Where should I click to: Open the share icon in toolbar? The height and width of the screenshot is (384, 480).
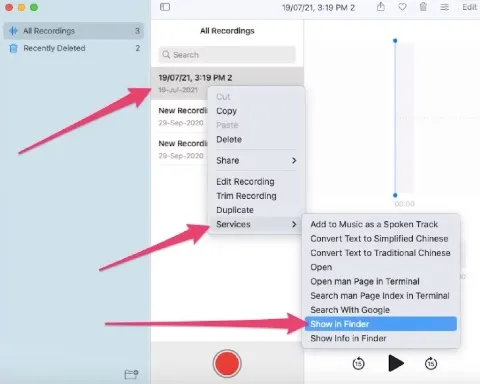pyautogui.click(x=381, y=7)
